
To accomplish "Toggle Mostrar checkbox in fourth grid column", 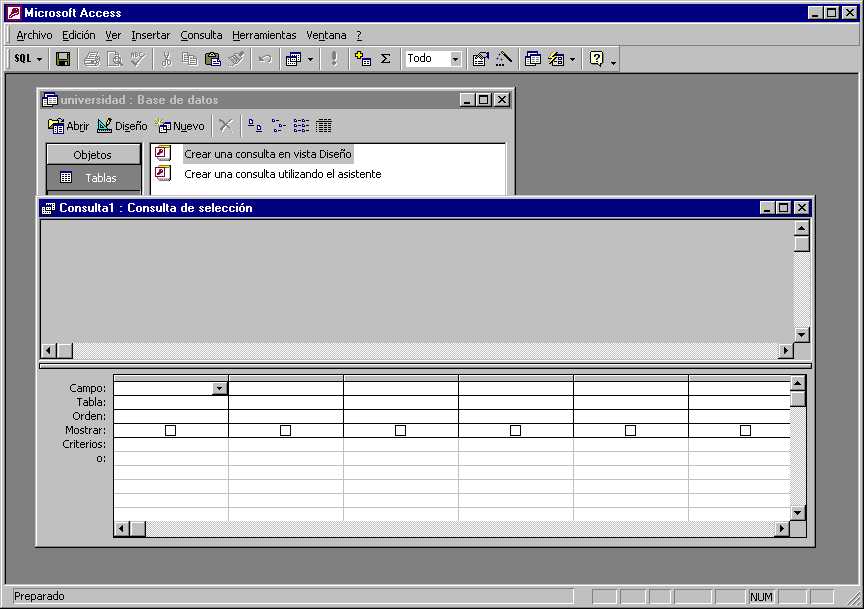I will [515, 430].
